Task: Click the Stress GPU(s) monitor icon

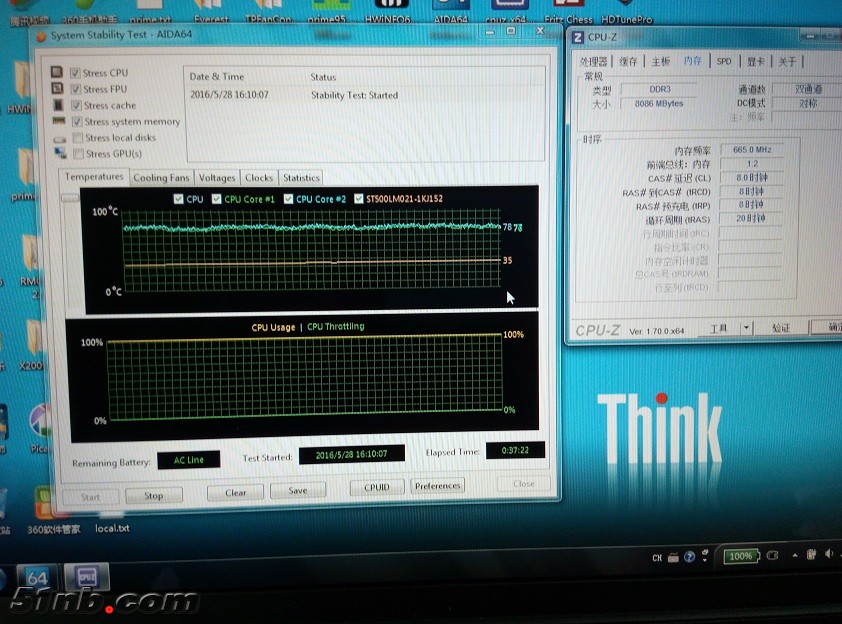Action: point(60,154)
